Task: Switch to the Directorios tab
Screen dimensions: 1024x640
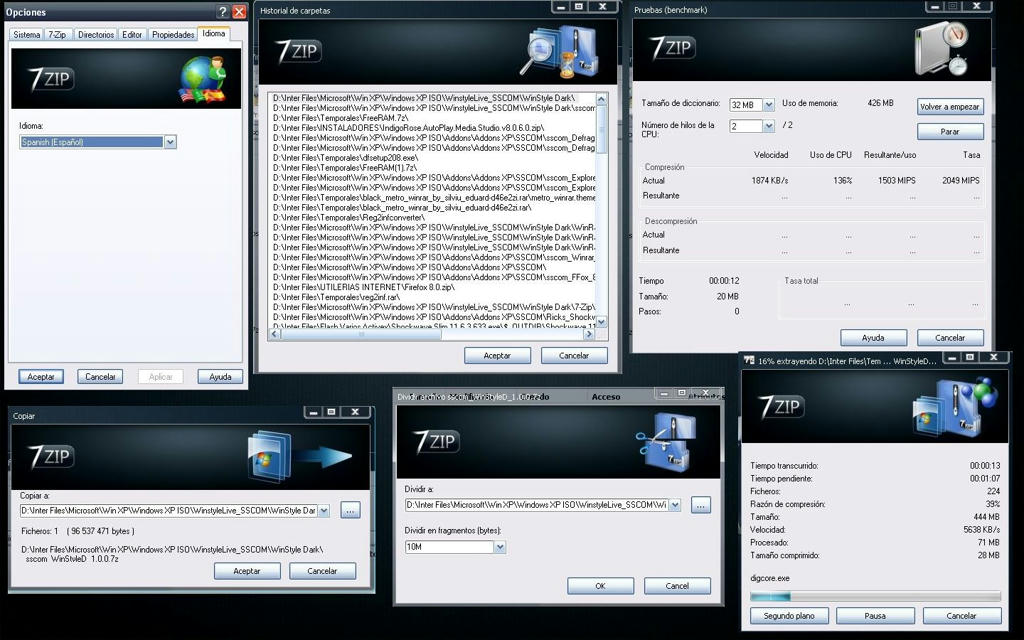Action: coord(96,35)
